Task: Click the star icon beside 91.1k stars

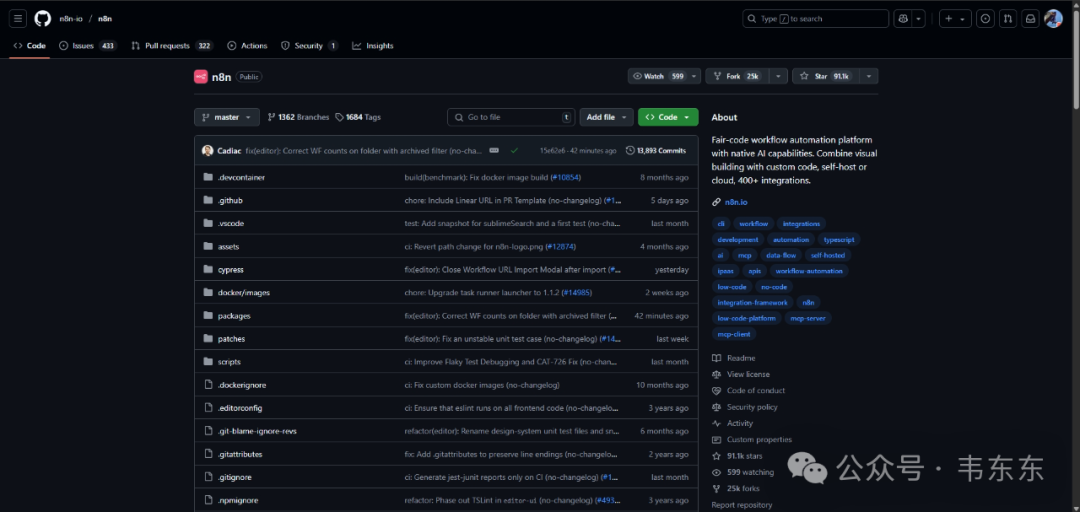Action: pos(716,456)
